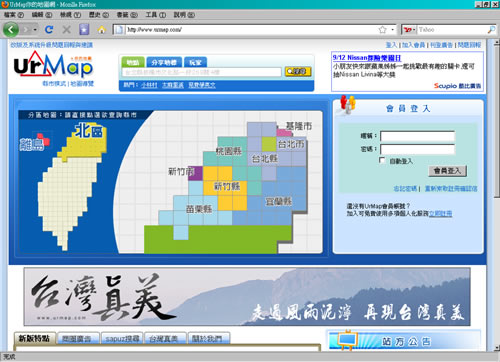Open the 檔案 (File) menu

click(14, 15)
